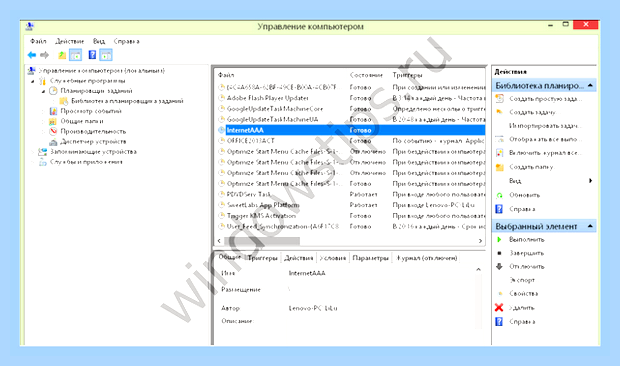Click Справка icon in selected item section

pos(499,322)
